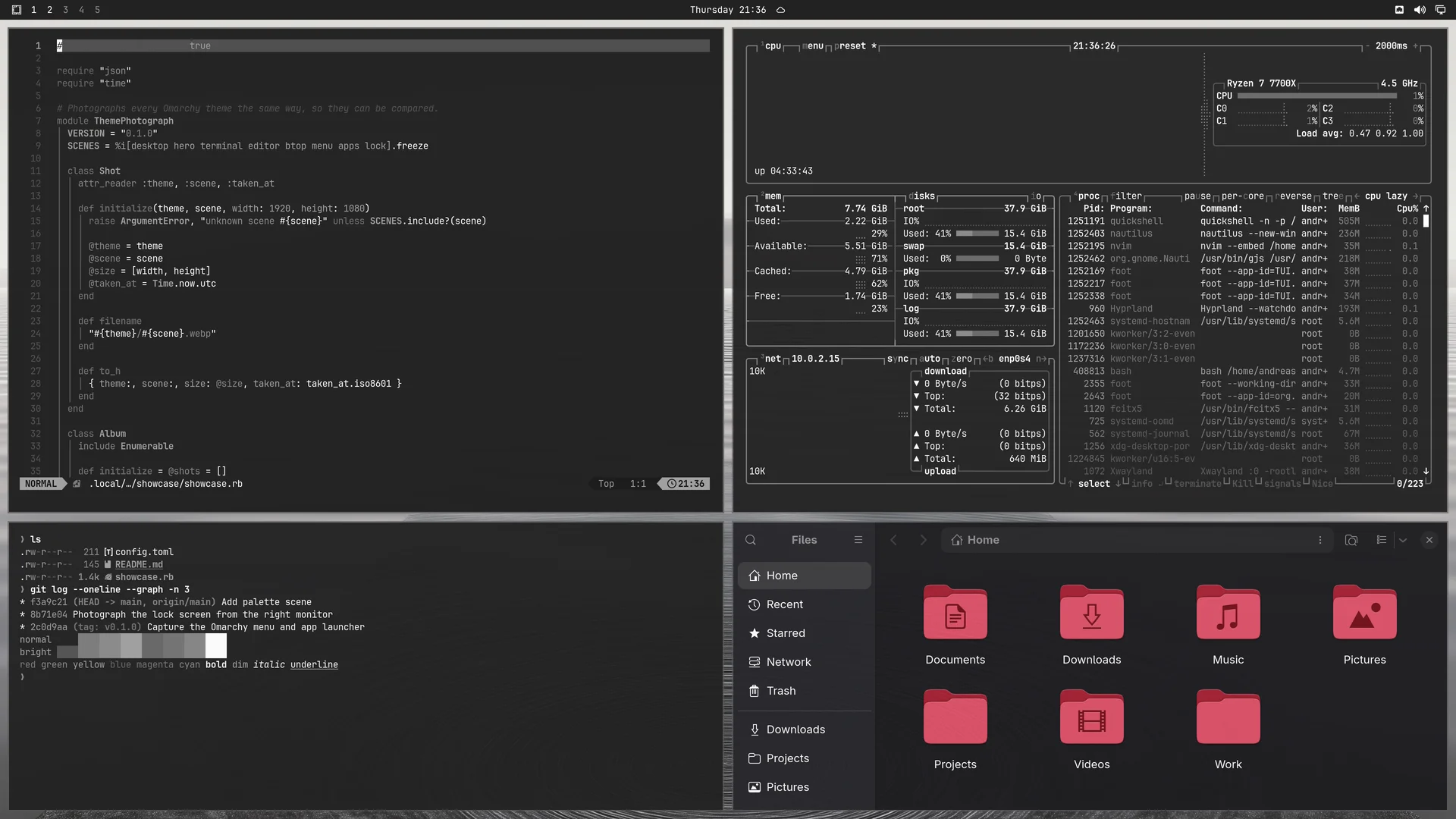Click the filter option in btop proc
The image size is (1456, 819).
click(x=1126, y=196)
